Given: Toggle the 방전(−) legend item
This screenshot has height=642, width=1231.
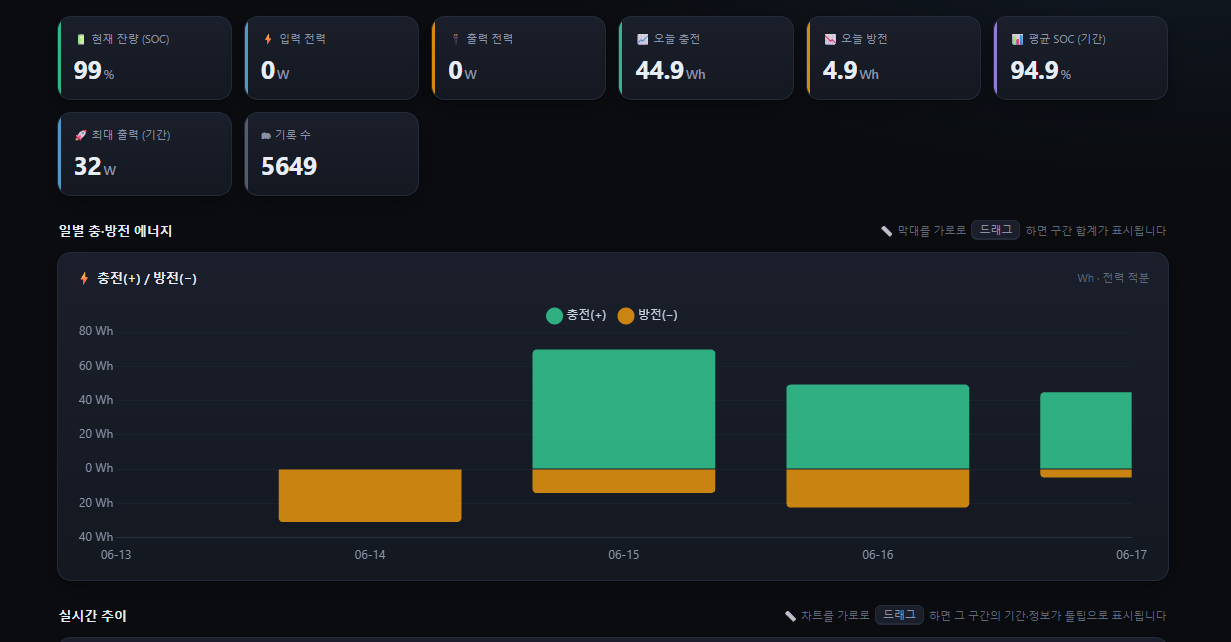Looking at the screenshot, I should pos(648,315).
